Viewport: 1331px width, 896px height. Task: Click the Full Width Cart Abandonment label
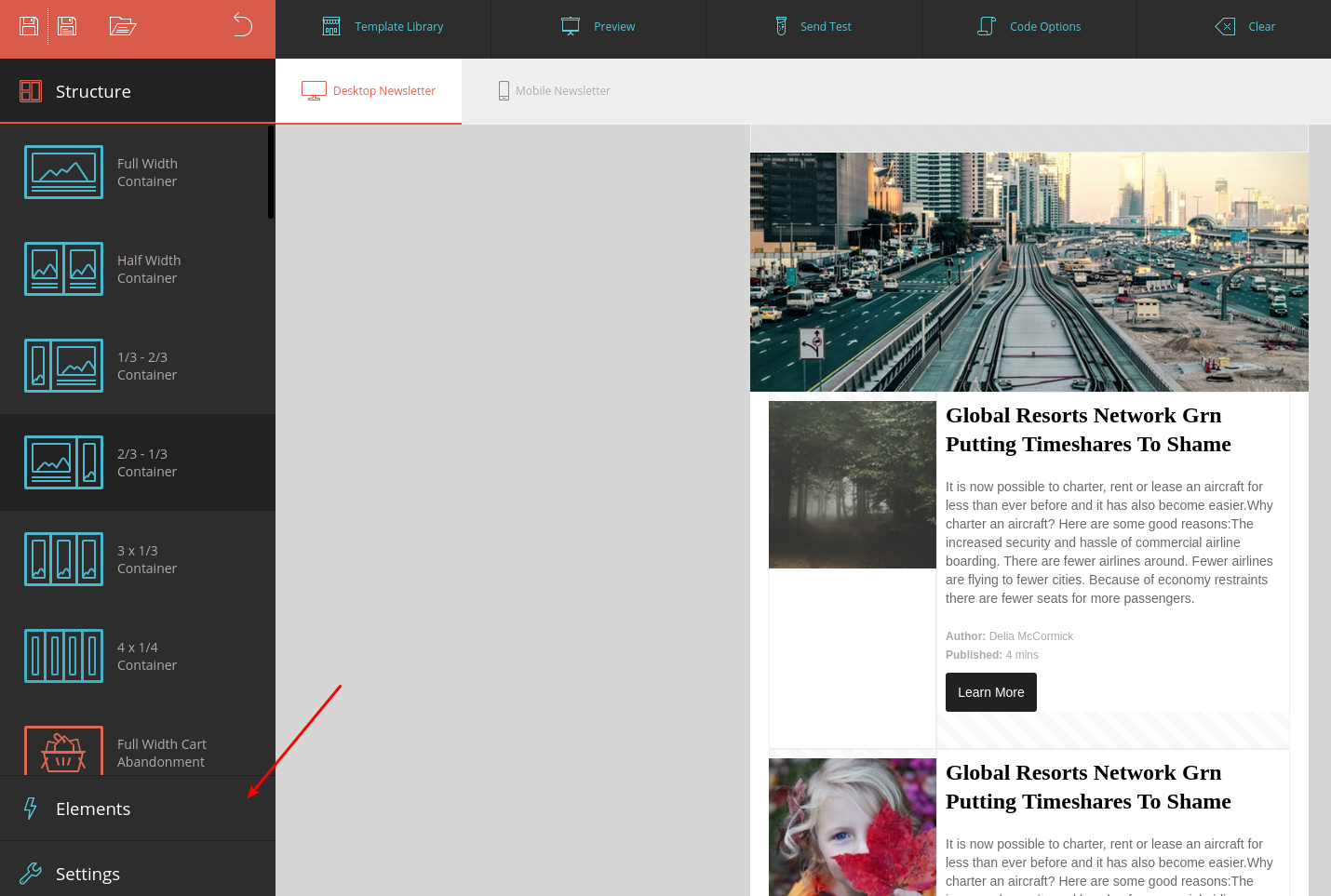click(162, 753)
